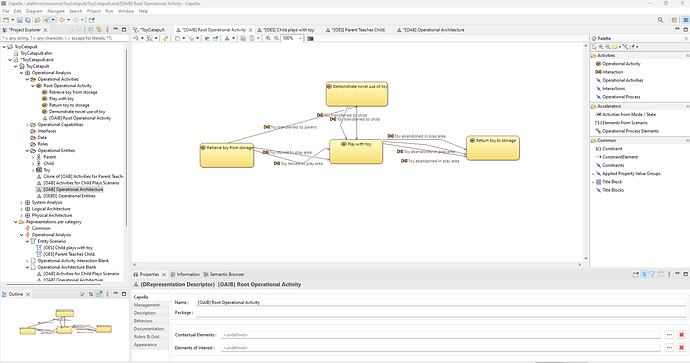This screenshot has width=690, height=363.
Task: Click the browse button for Elements of Interest
Action: 669,348
